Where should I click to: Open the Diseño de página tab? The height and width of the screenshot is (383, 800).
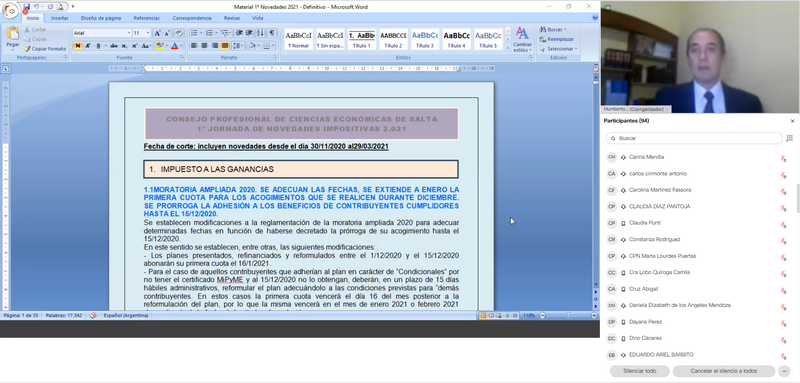tap(101, 18)
